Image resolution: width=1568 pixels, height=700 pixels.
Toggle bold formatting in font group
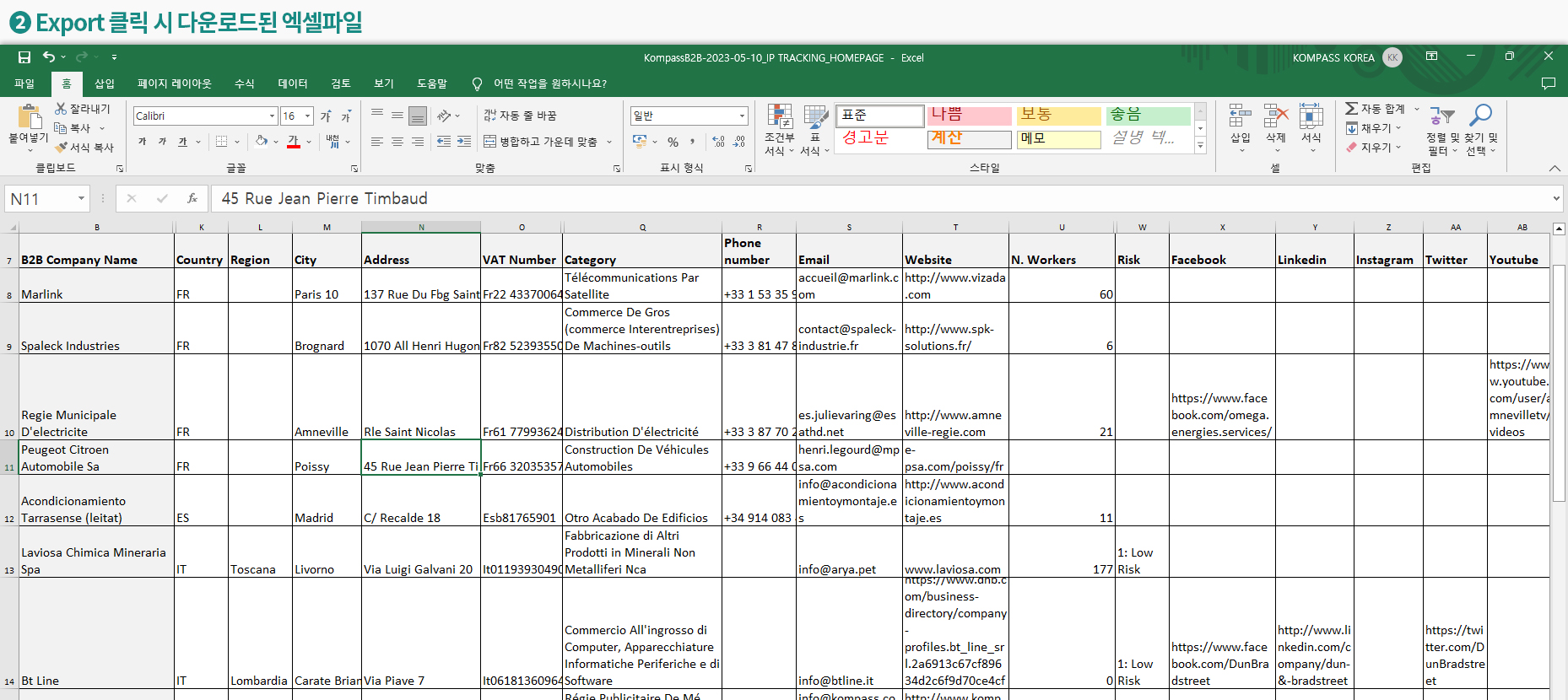tap(142, 142)
